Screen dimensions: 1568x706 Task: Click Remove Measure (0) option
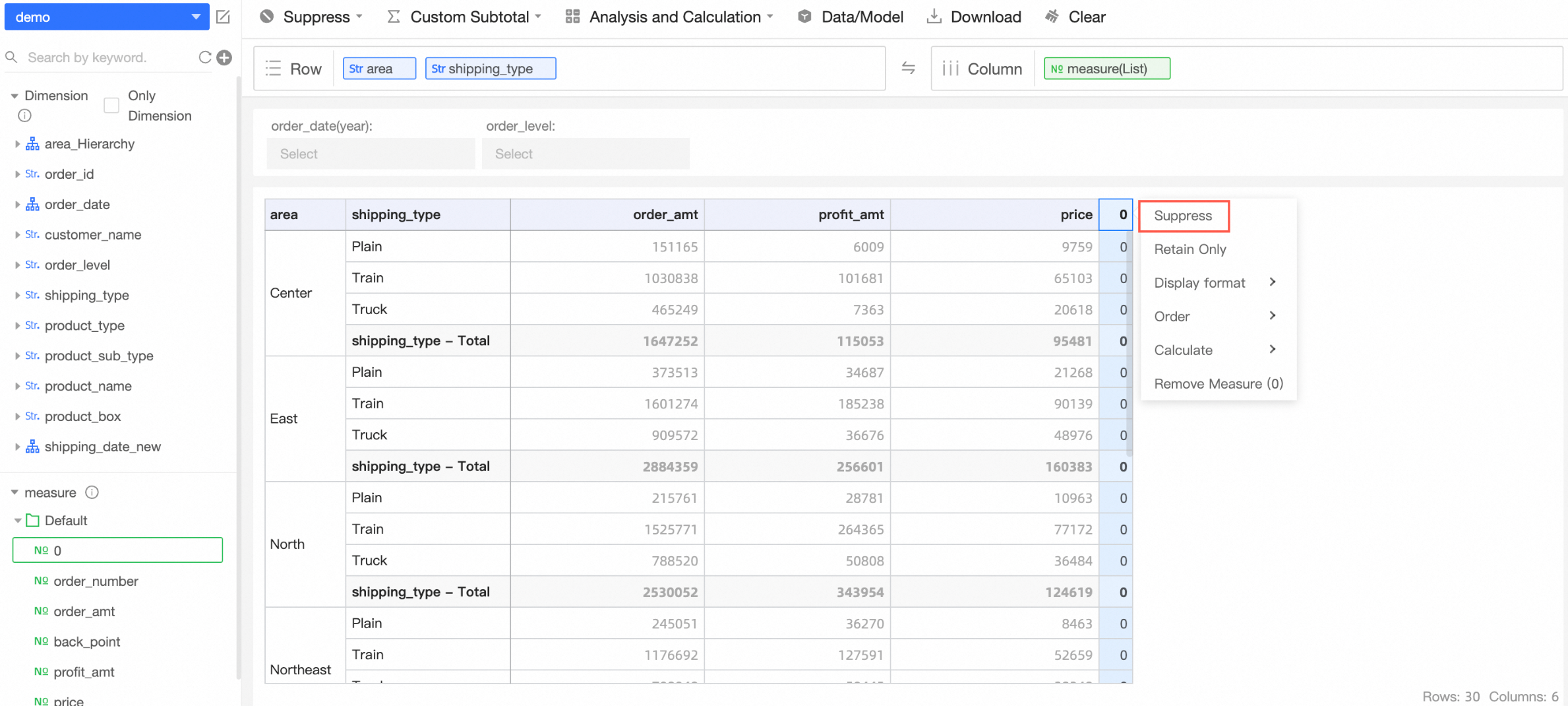click(1218, 384)
